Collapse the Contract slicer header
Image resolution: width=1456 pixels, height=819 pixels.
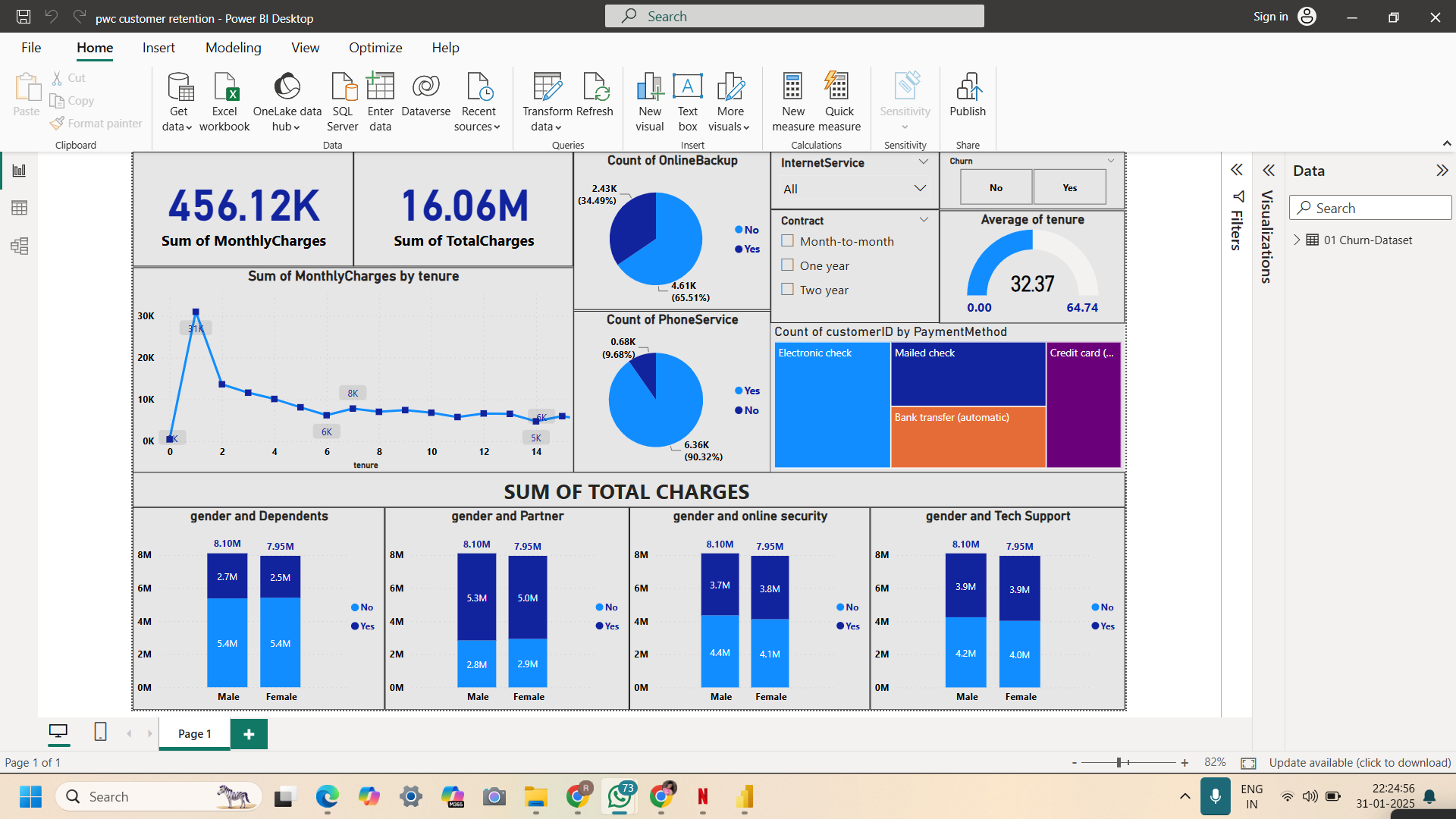point(924,220)
